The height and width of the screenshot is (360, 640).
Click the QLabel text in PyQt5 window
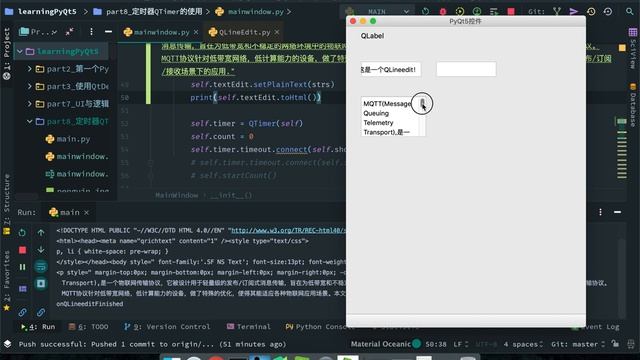pos(372,36)
